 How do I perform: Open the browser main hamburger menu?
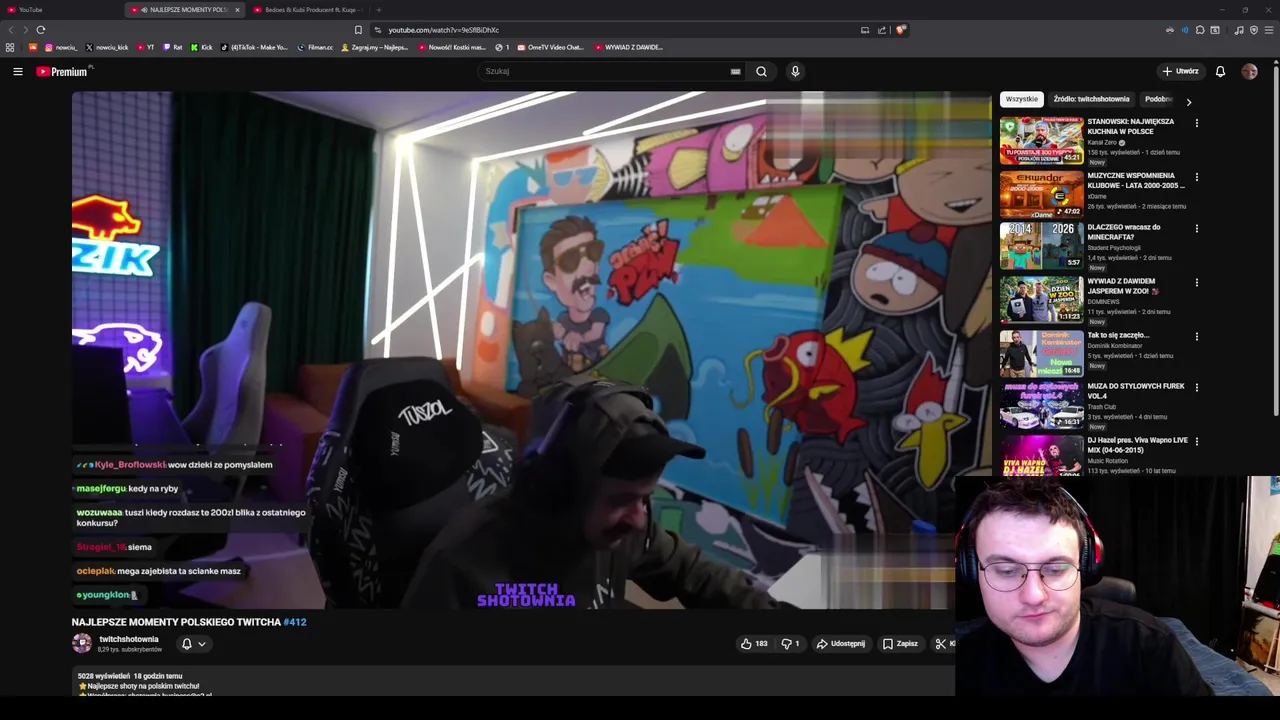click(1270, 30)
